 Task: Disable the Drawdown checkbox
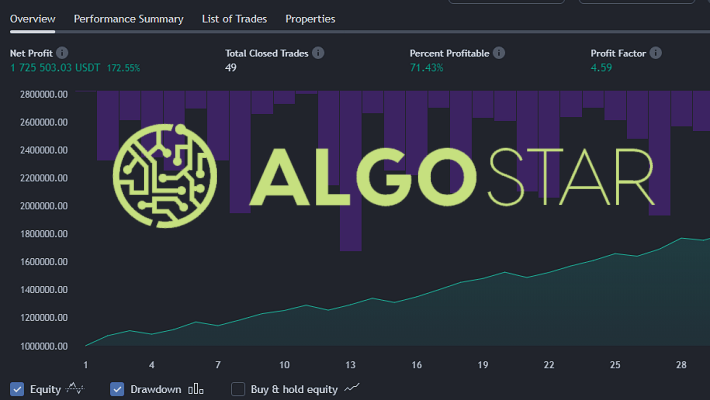[x=117, y=389]
